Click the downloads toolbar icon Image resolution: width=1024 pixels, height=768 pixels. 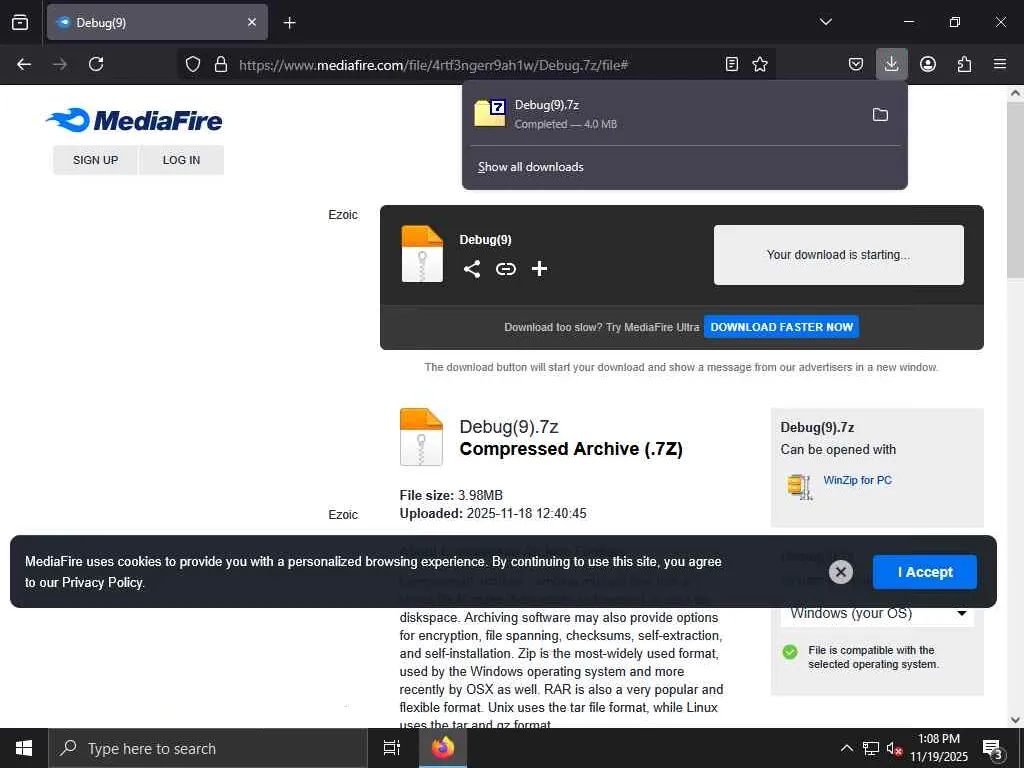click(891, 64)
